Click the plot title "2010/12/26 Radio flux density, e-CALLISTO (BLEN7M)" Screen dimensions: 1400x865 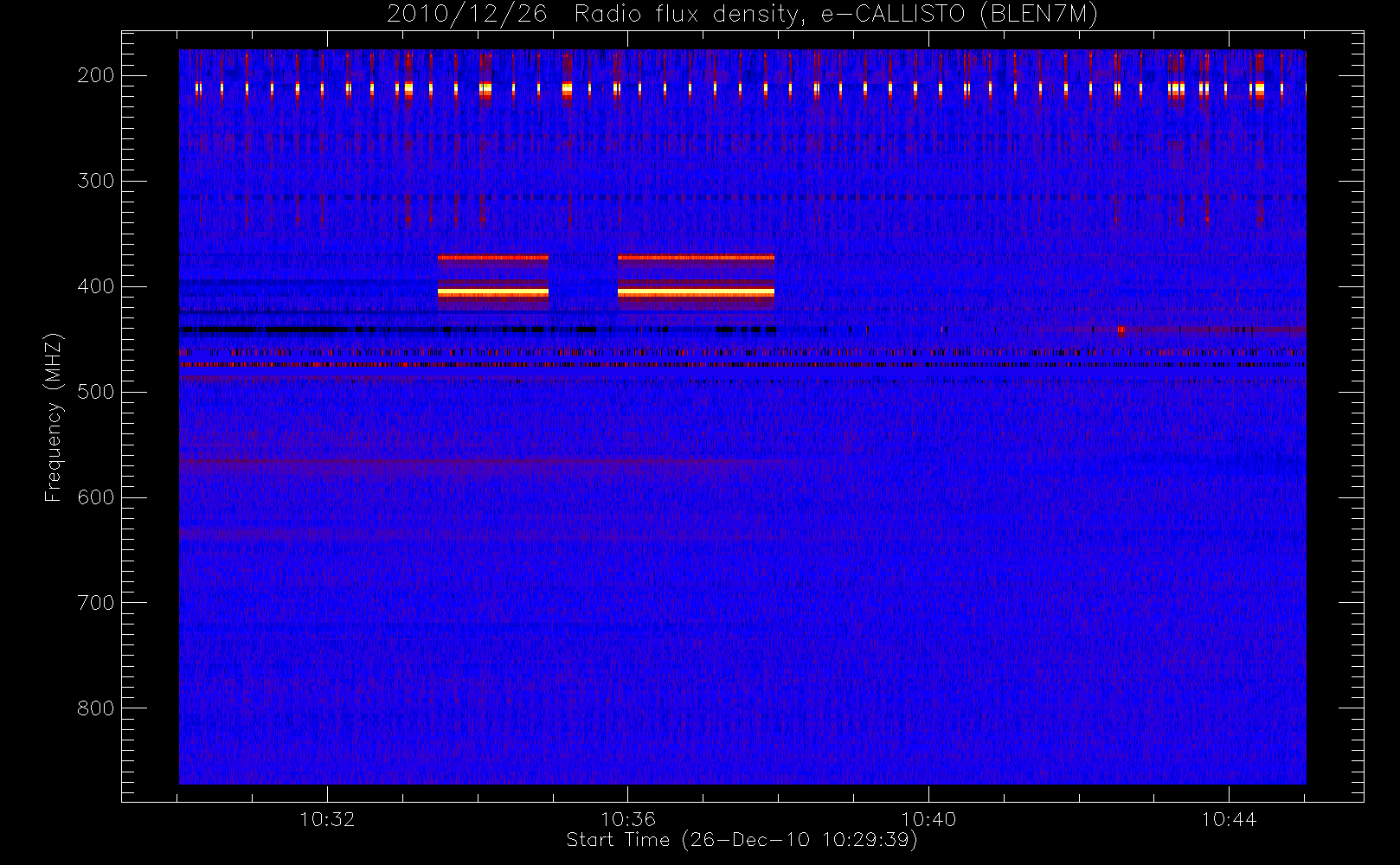[x=742, y=15]
